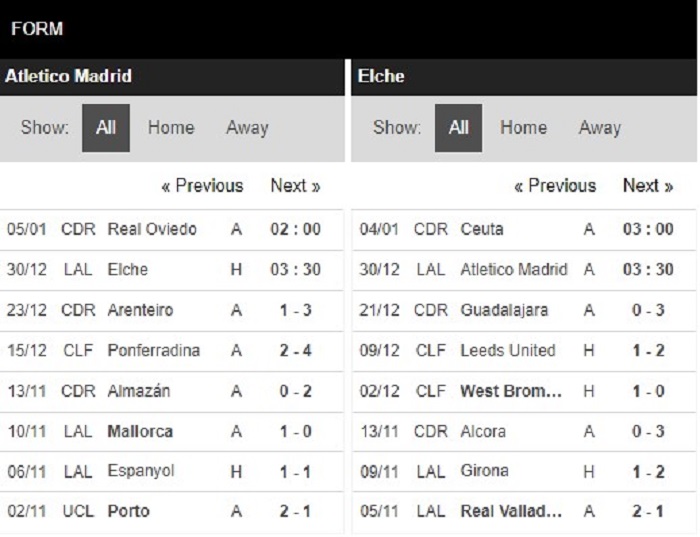Open the Girona match row
This screenshot has width=700, height=537.
click(524, 472)
